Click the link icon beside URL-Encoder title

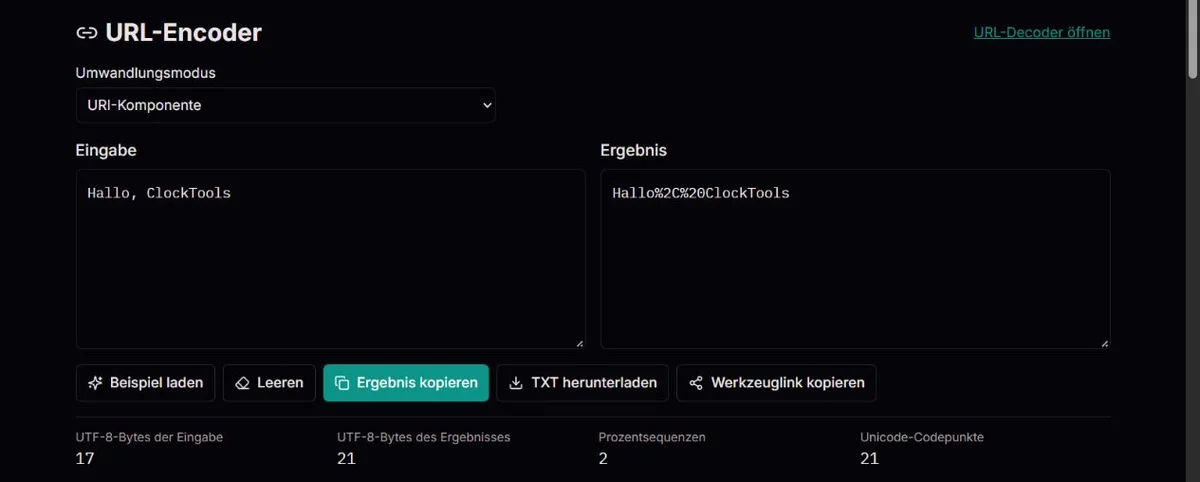coord(87,33)
